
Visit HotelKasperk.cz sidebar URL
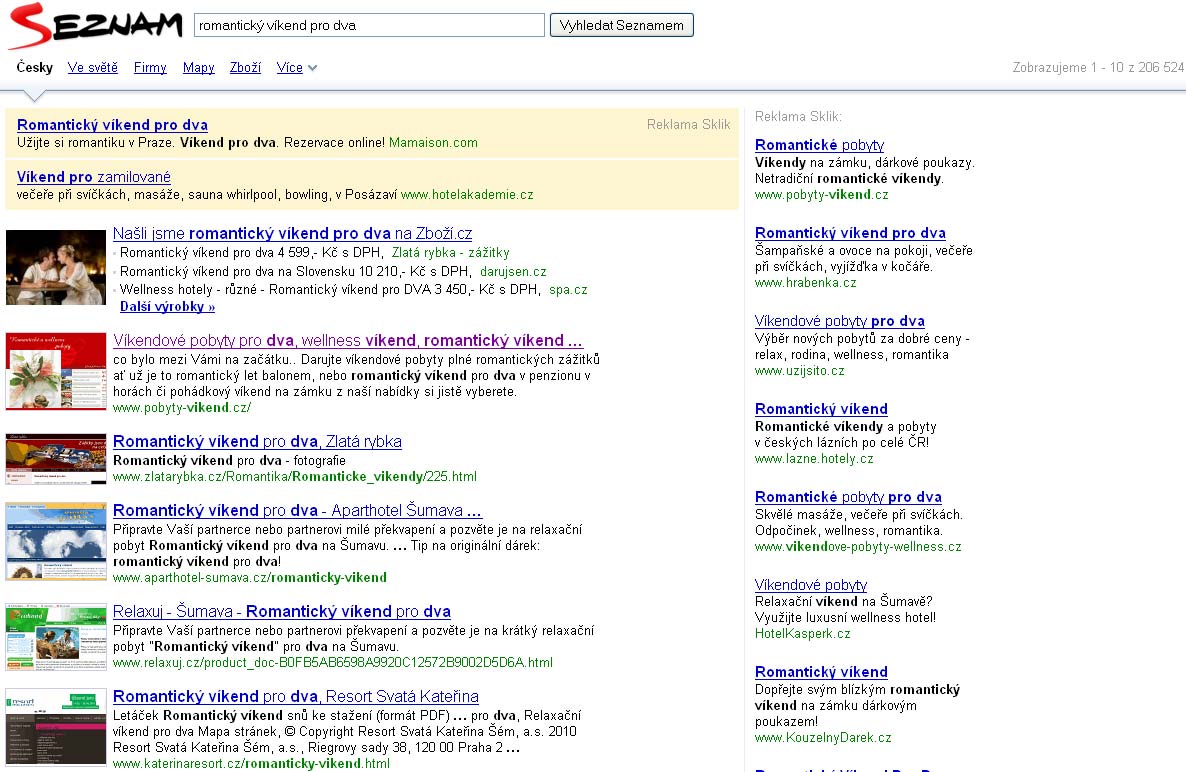(803, 634)
